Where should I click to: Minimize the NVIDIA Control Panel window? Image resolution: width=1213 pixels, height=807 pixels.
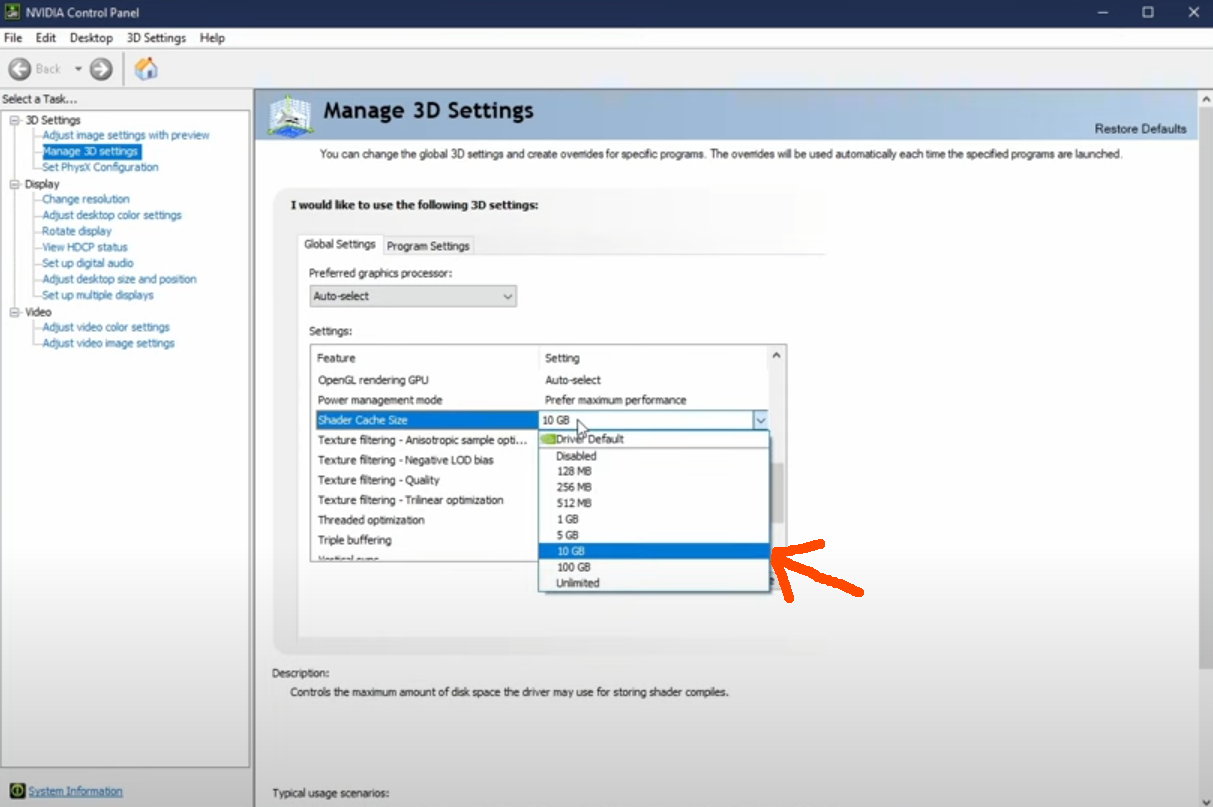point(1103,12)
